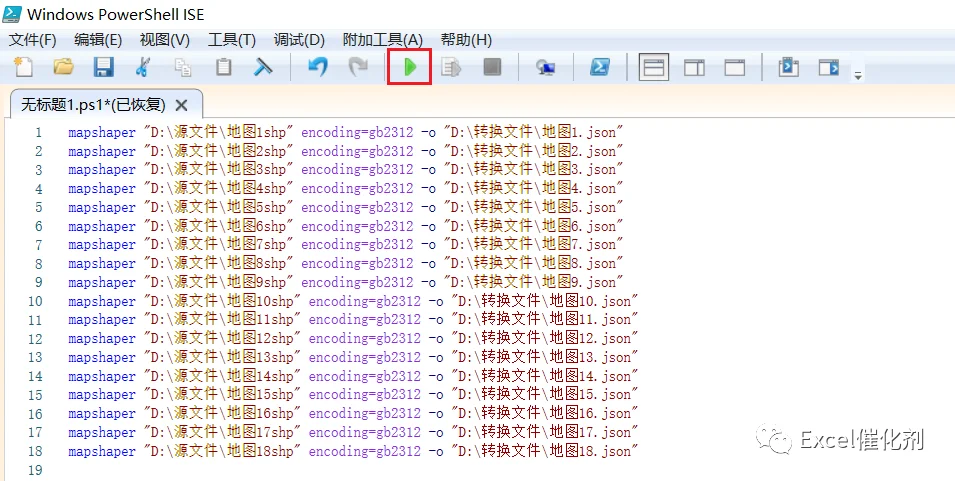Viewport: 955px width, 481px height.
Task: Show script pane on top layout
Action: point(654,67)
